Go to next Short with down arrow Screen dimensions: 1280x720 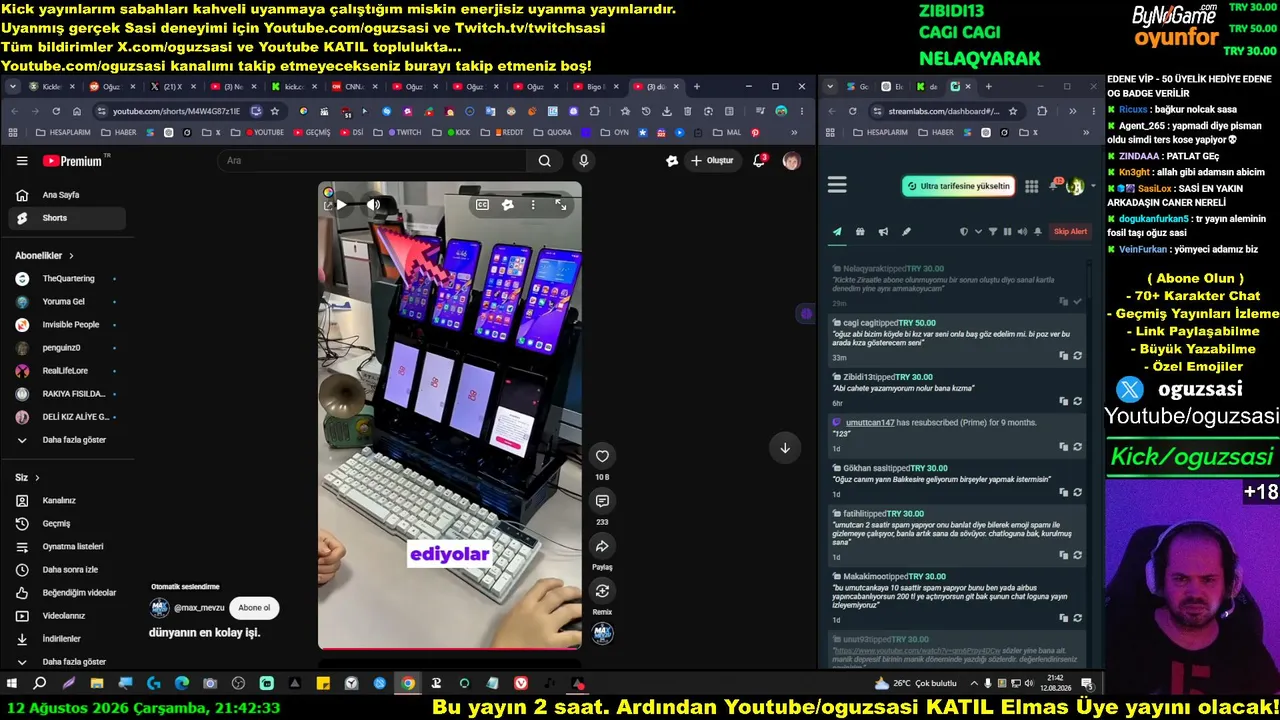pos(785,448)
